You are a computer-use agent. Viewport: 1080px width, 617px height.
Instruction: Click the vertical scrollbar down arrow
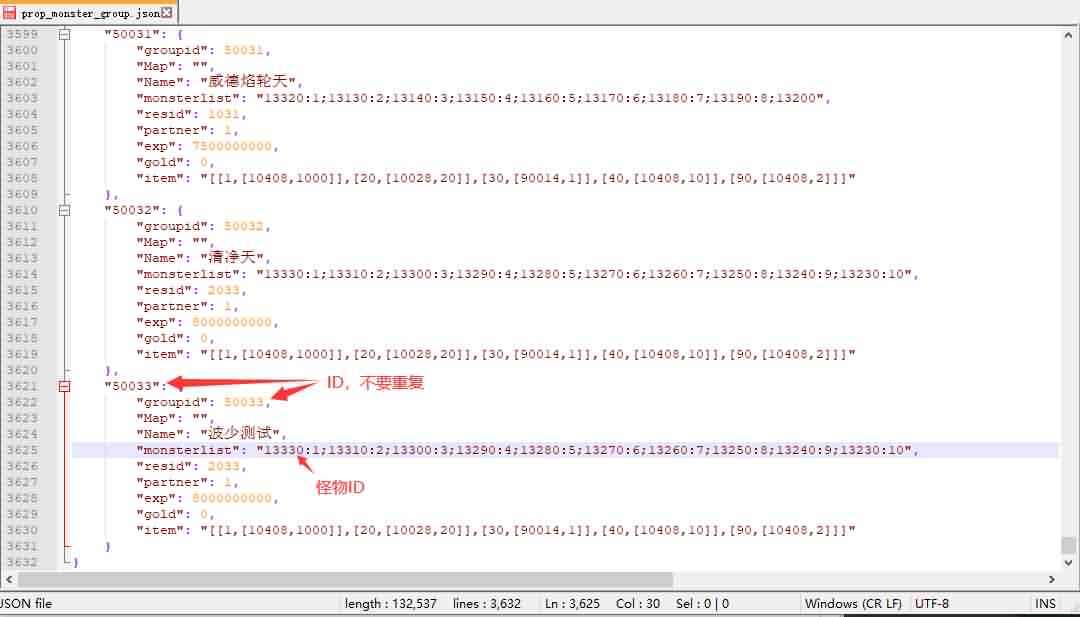coord(1069,563)
